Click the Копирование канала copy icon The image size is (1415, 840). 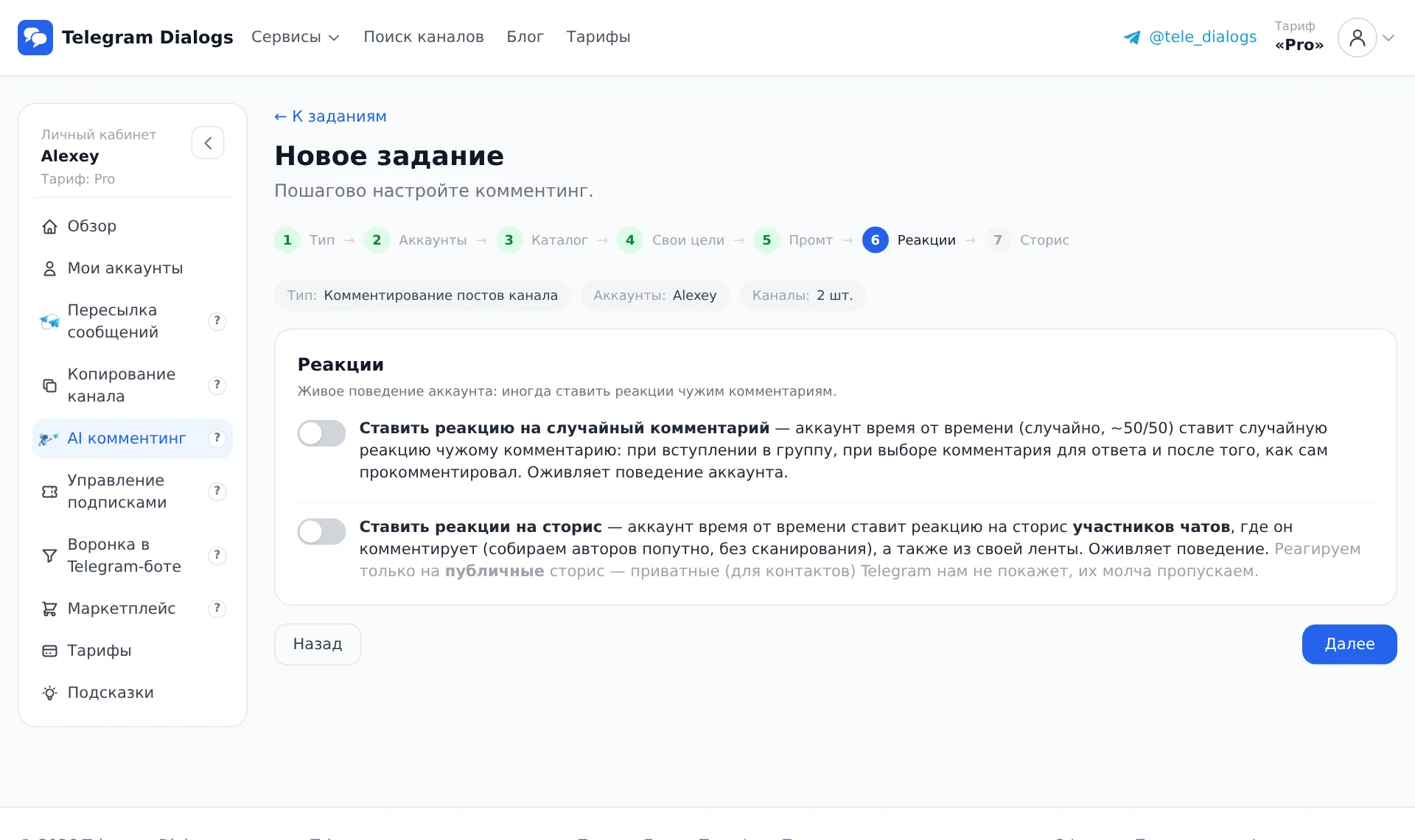pyautogui.click(x=49, y=385)
